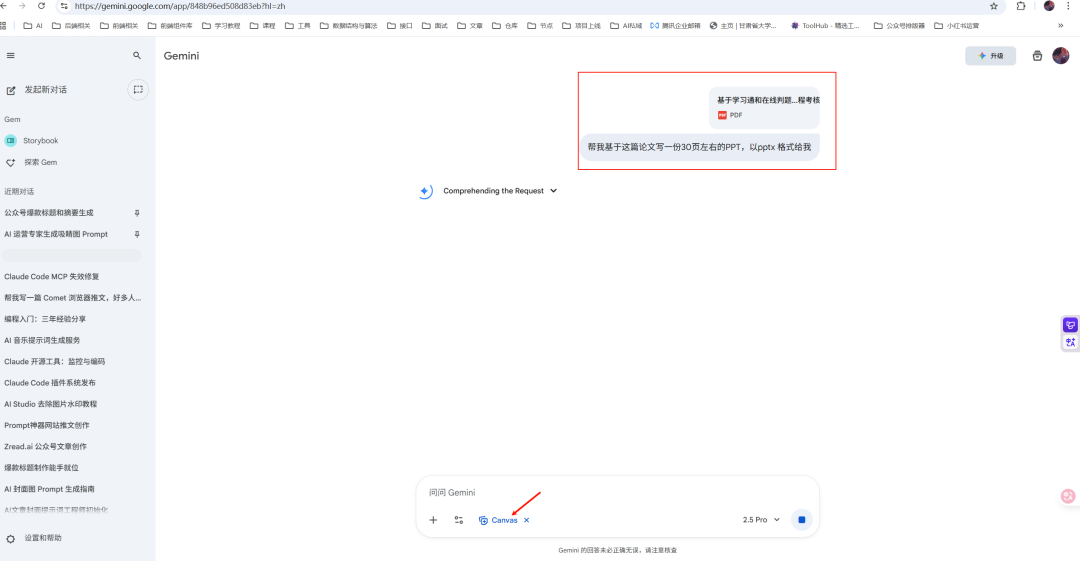
Task: Open the 2.5 Pro model dropdown
Action: (x=761, y=520)
